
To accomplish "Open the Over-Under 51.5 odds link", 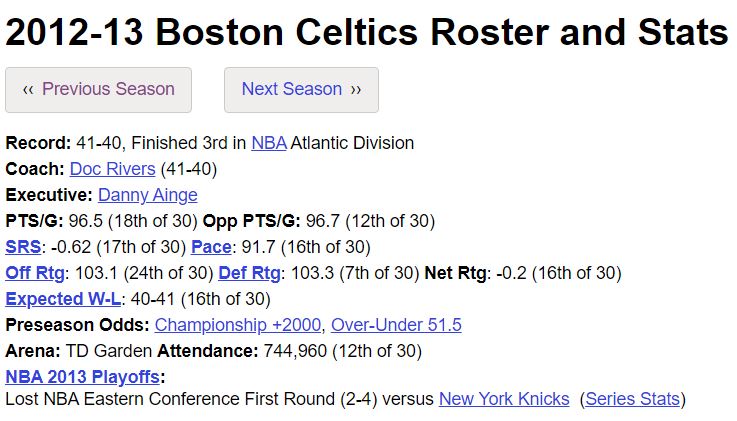I will coord(396,325).
